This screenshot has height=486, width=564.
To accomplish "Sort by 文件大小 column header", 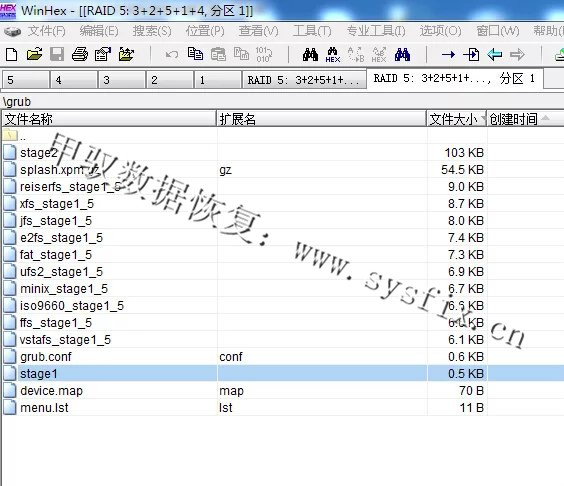I will [457, 119].
